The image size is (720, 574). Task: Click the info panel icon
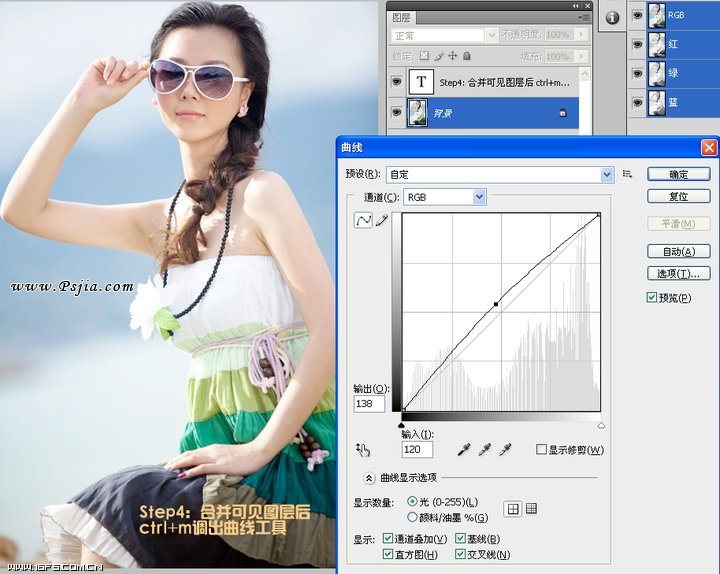click(612, 17)
